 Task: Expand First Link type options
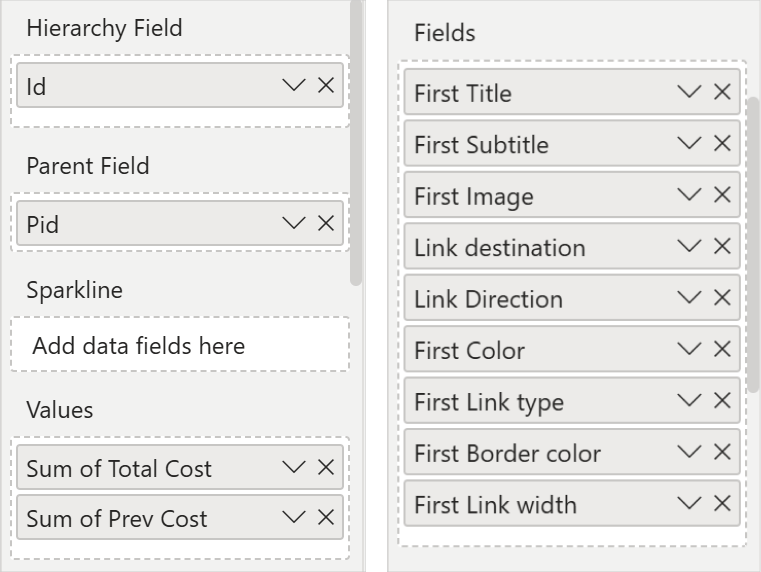[689, 401]
